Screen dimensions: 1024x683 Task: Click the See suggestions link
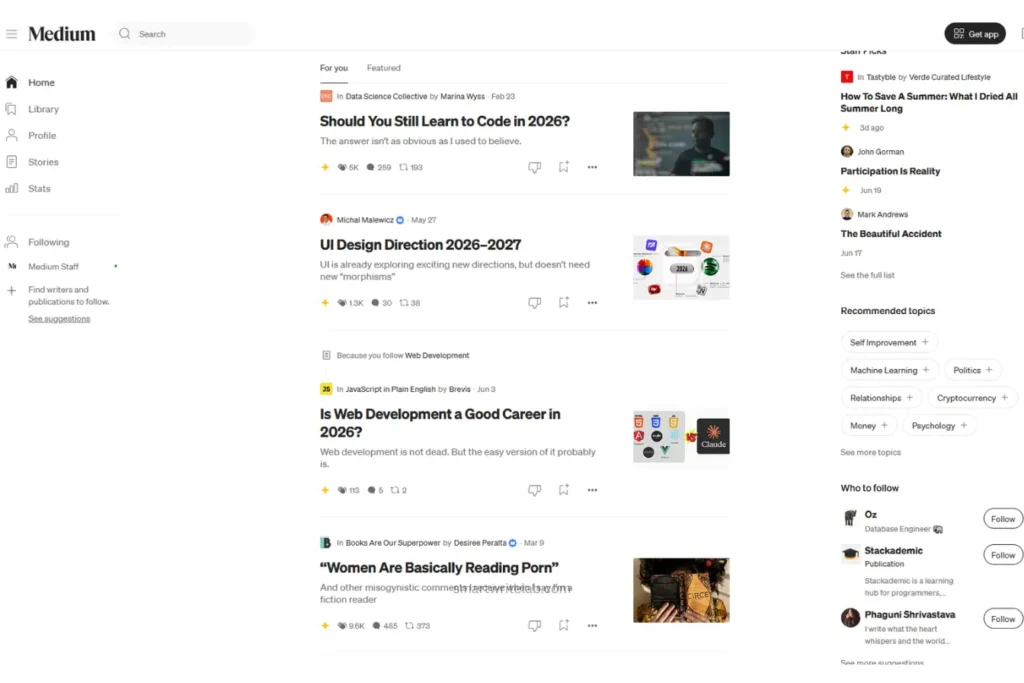point(59,319)
